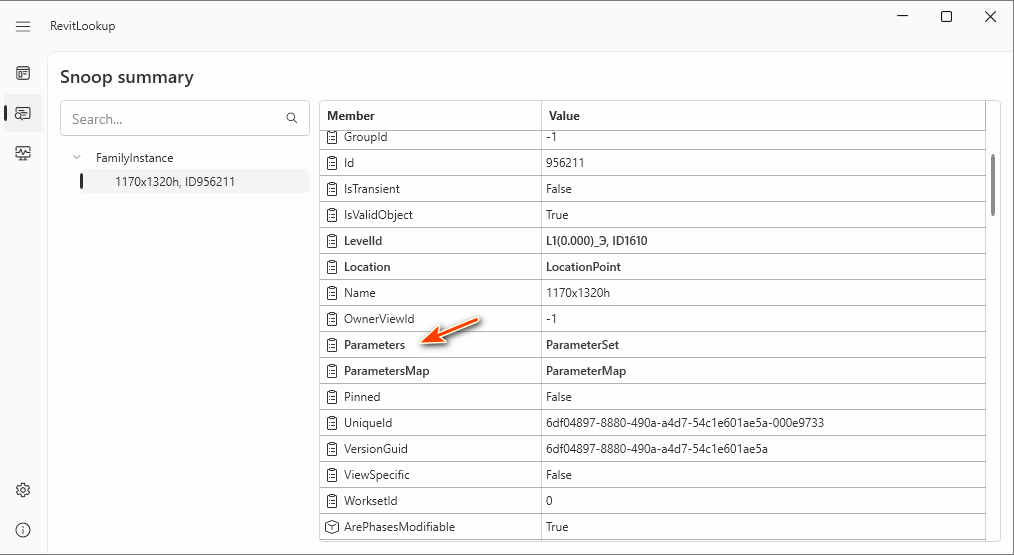Open the hamburger navigation menu
This screenshot has width=1014, height=555.
tap(23, 27)
